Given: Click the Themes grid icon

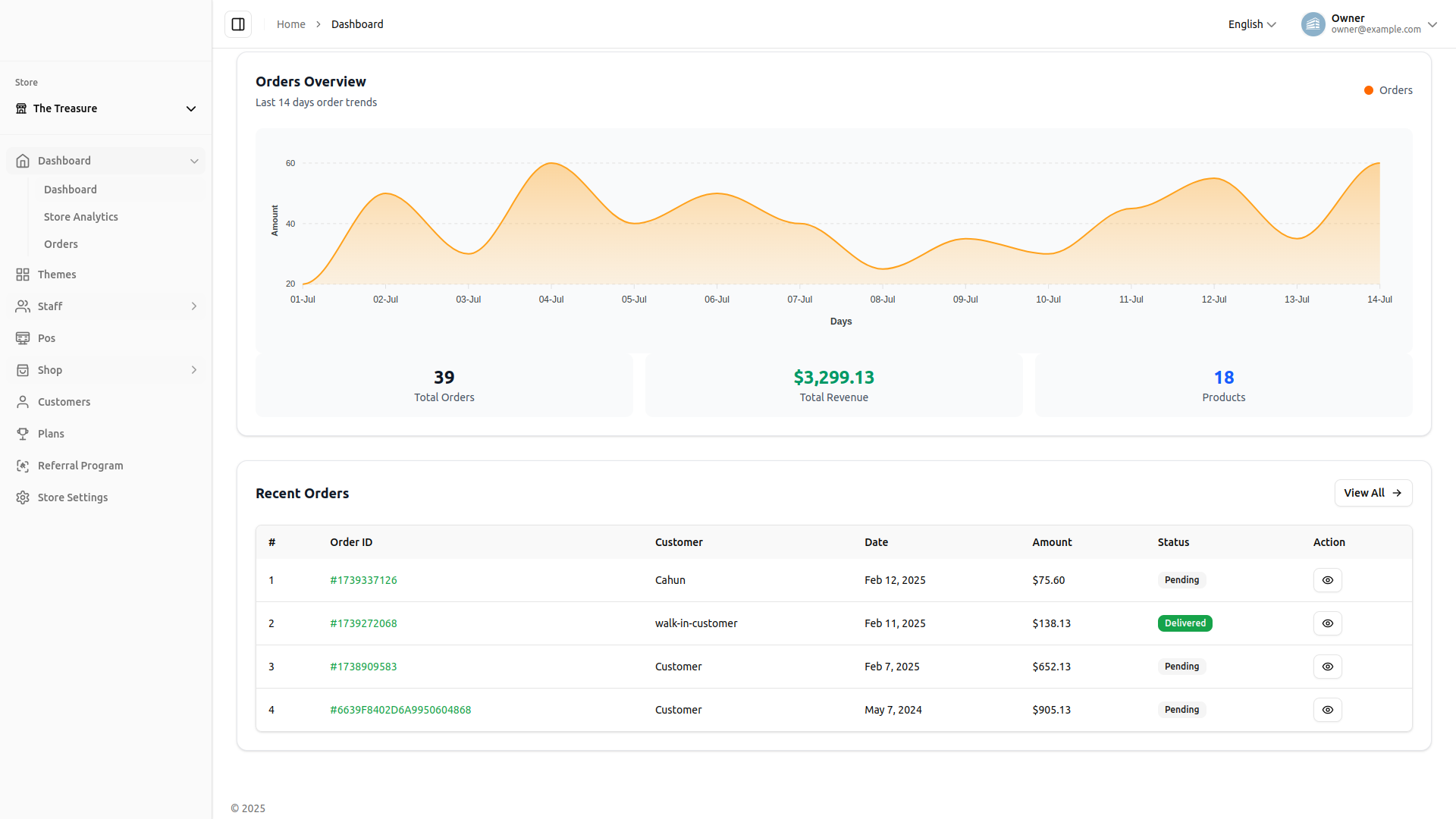Looking at the screenshot, I should pos(23,275).
